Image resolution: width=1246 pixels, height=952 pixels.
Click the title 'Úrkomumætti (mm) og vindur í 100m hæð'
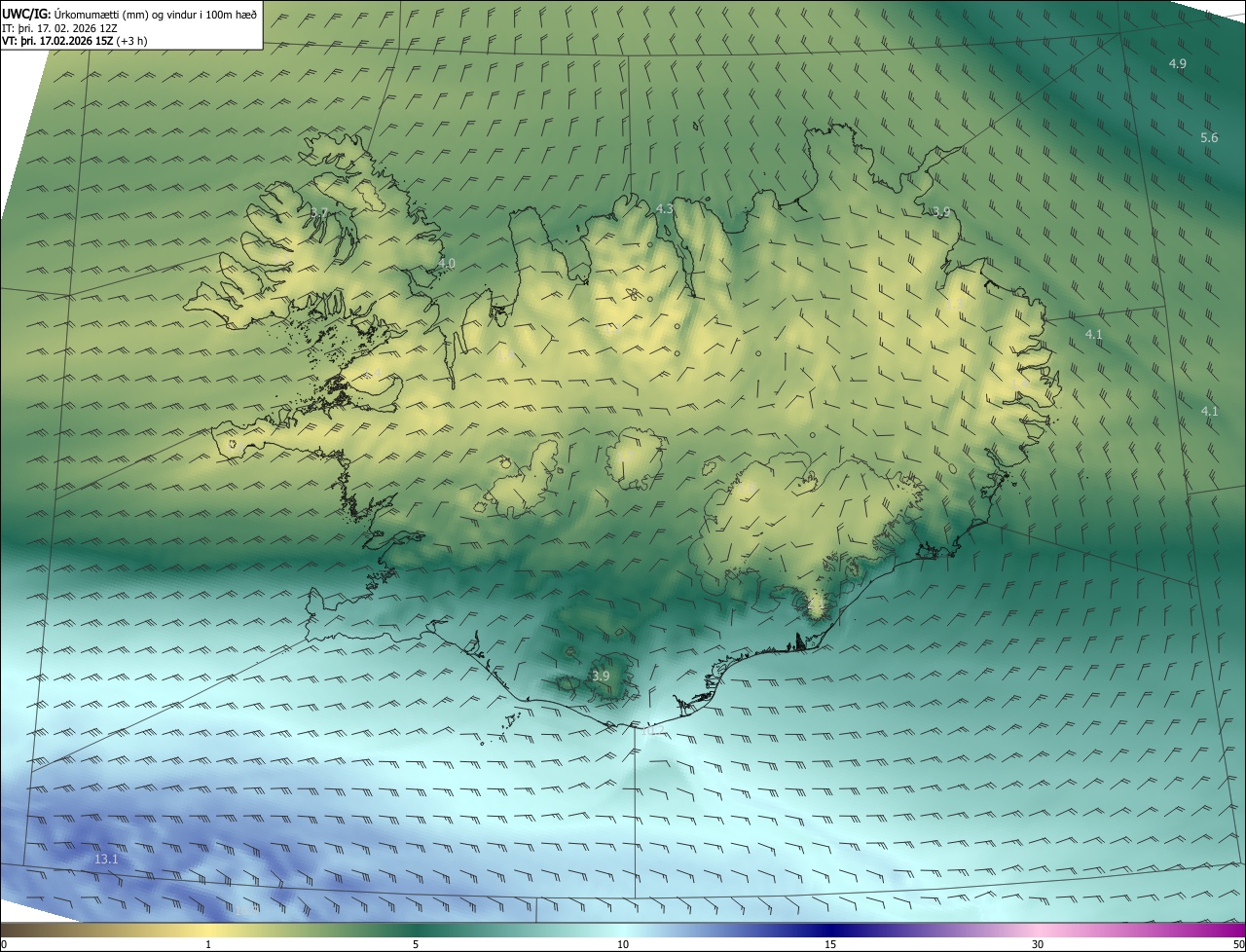156,14
